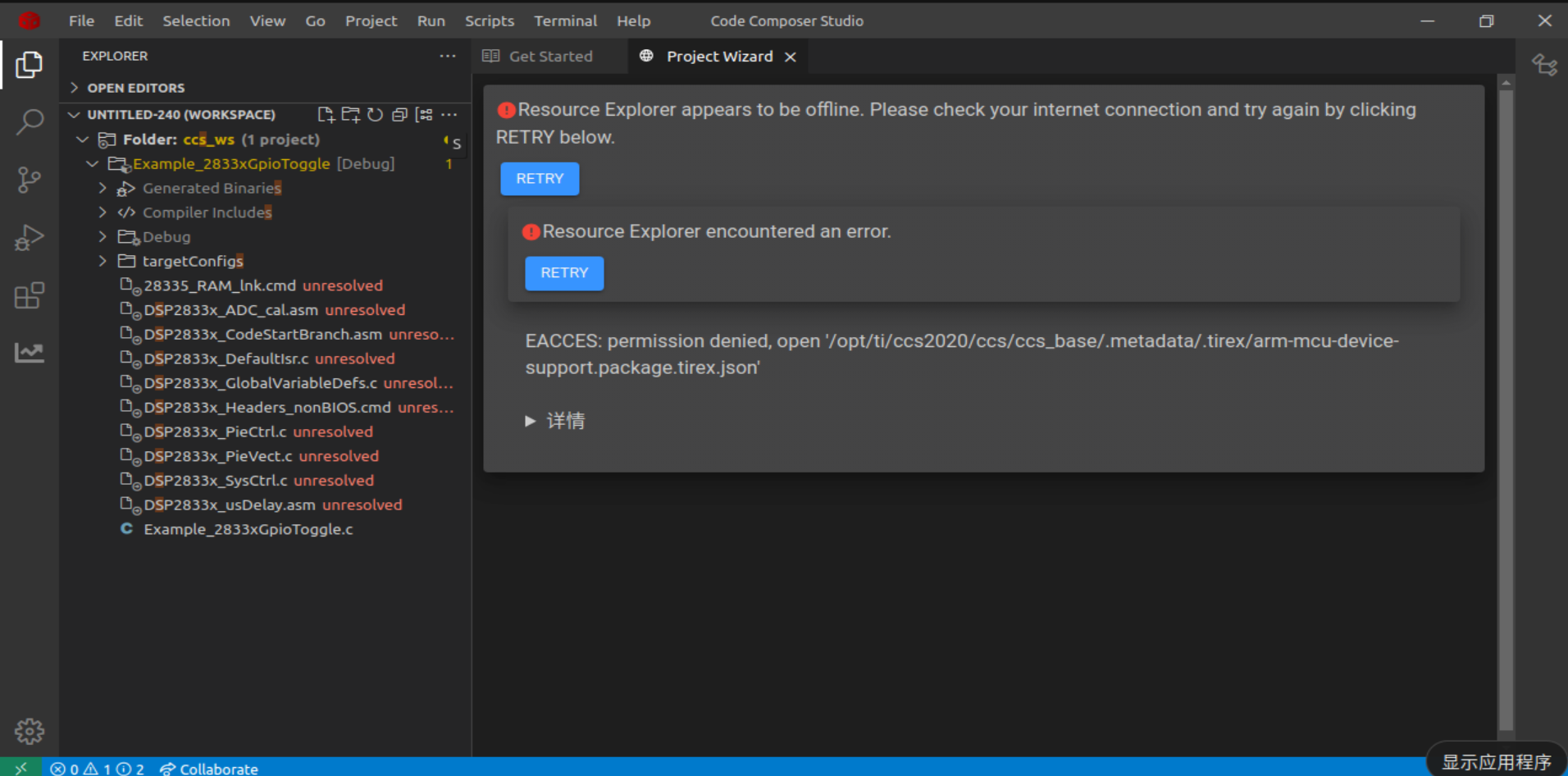
Task: Open the Go menu
Action: pos(315,21)
